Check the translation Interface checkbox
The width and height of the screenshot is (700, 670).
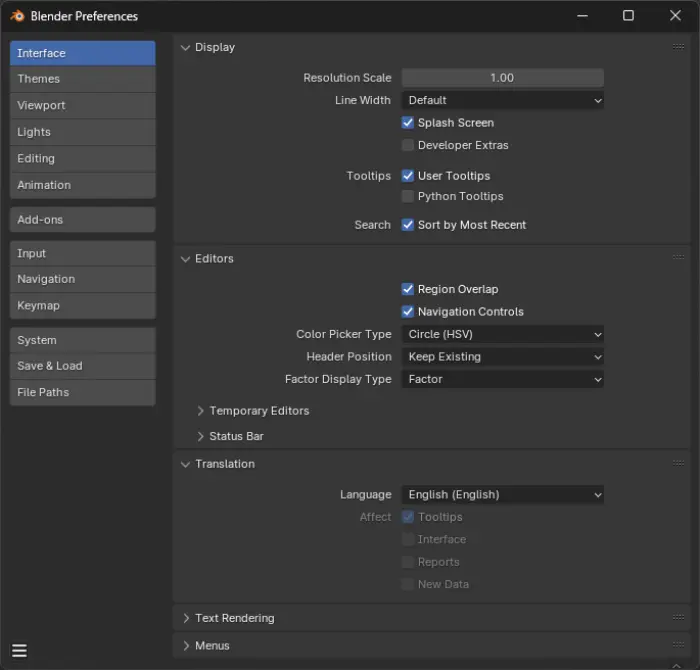coord(408,539)
